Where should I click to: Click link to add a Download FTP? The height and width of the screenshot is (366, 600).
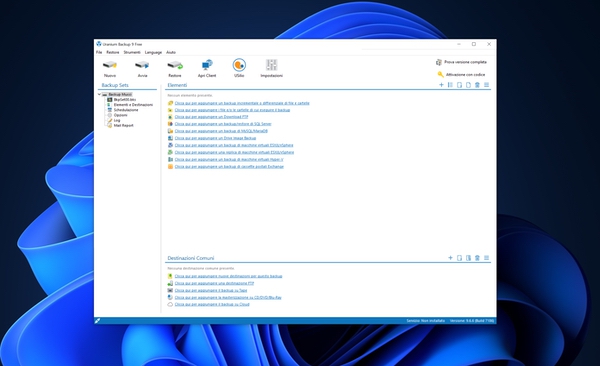[x=211, y=117]
